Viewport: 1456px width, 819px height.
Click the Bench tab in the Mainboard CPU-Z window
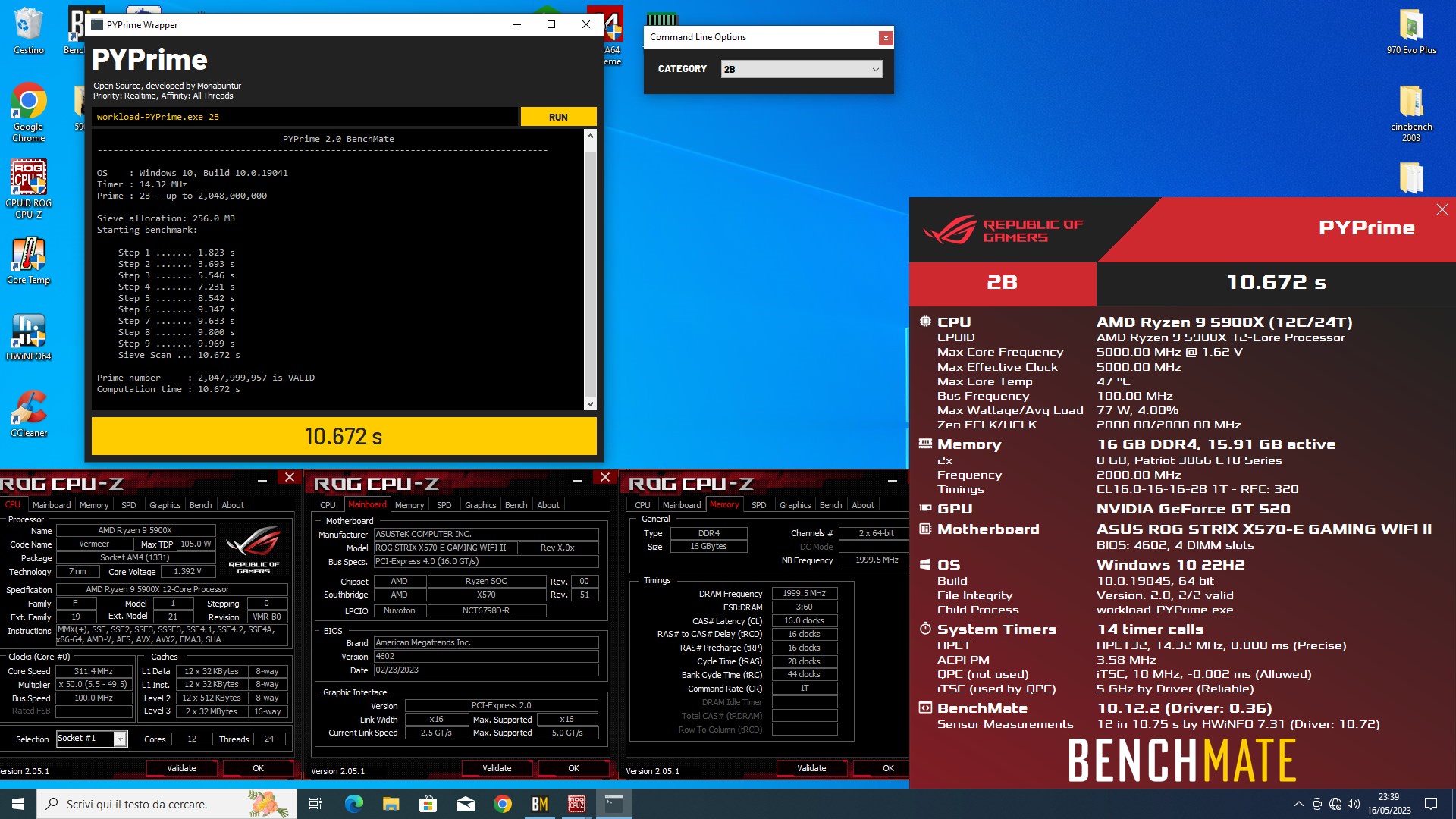click(516, 505)
